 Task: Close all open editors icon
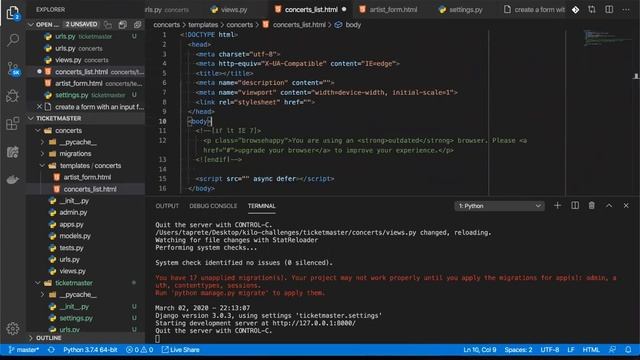pyautogui.click(x=138, y=25)
